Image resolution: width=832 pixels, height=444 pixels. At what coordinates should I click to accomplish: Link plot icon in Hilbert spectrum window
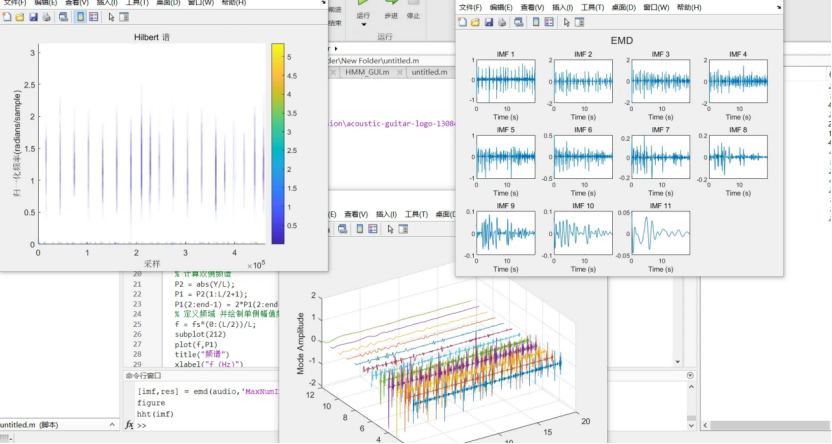click(x=63, y=17)
